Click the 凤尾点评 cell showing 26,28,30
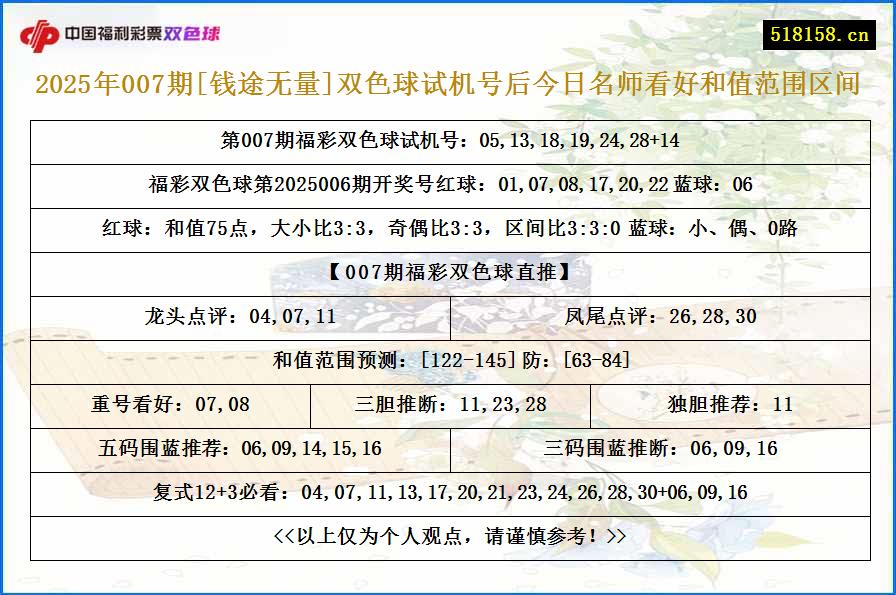 tap(660, 318)
